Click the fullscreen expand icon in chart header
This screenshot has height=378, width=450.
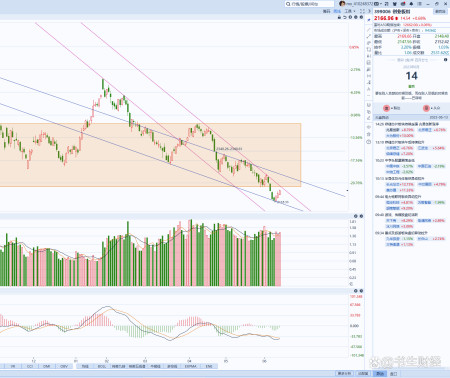362,11
